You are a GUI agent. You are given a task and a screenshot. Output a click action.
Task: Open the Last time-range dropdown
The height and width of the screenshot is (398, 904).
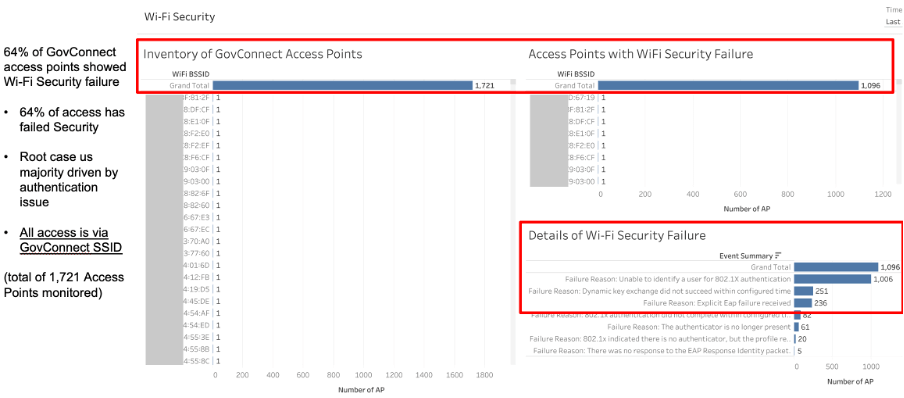(x=893, y=22)
